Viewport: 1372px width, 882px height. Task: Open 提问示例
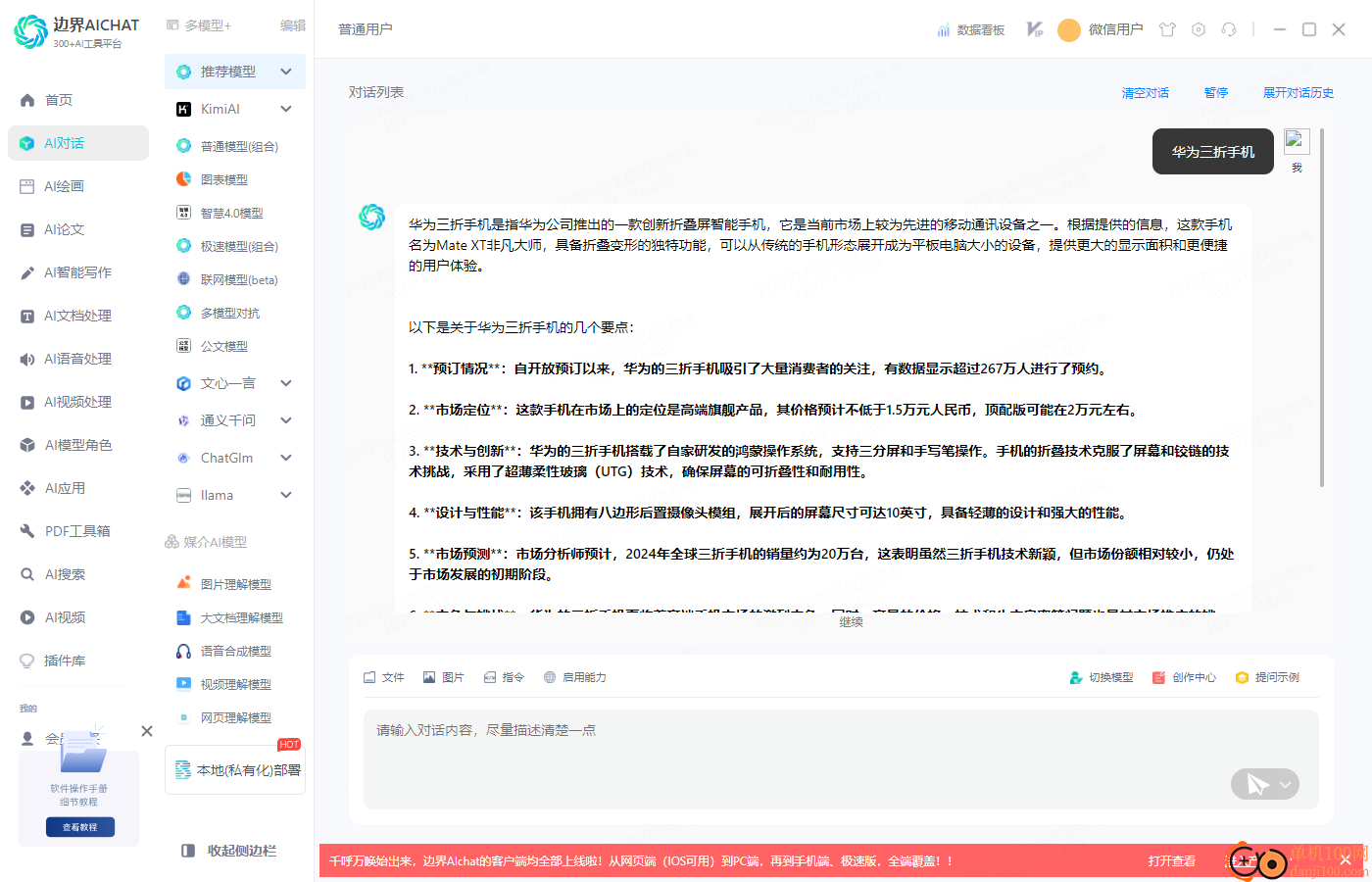1267,677
